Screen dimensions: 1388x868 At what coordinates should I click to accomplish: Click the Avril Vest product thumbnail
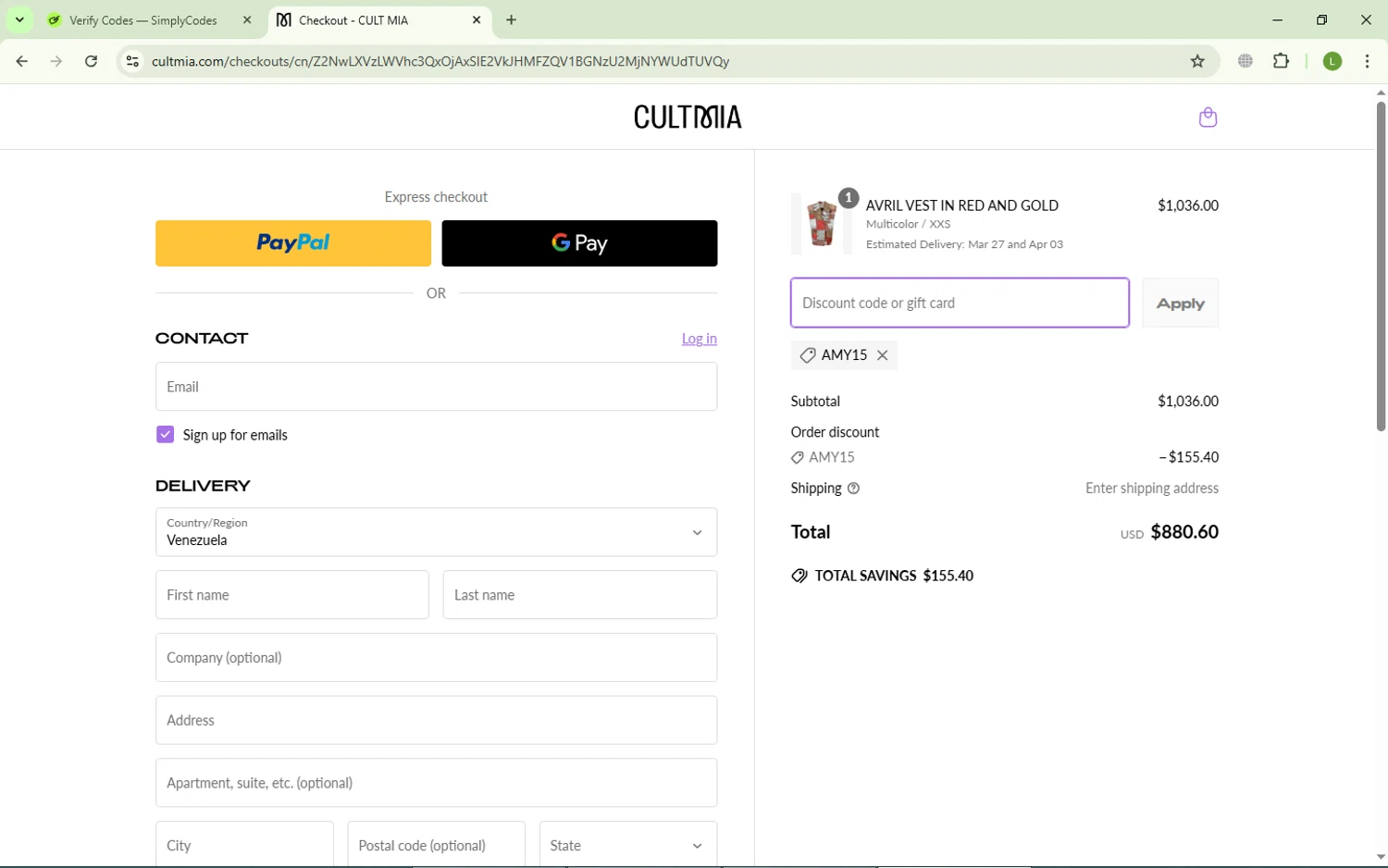point(822,224)
